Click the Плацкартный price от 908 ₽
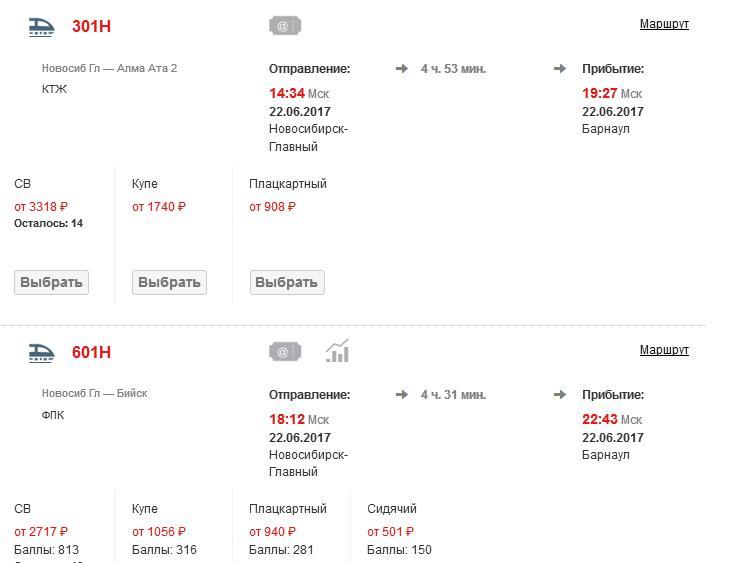Viewport: 744px width, 563px height. coord(273,207)
